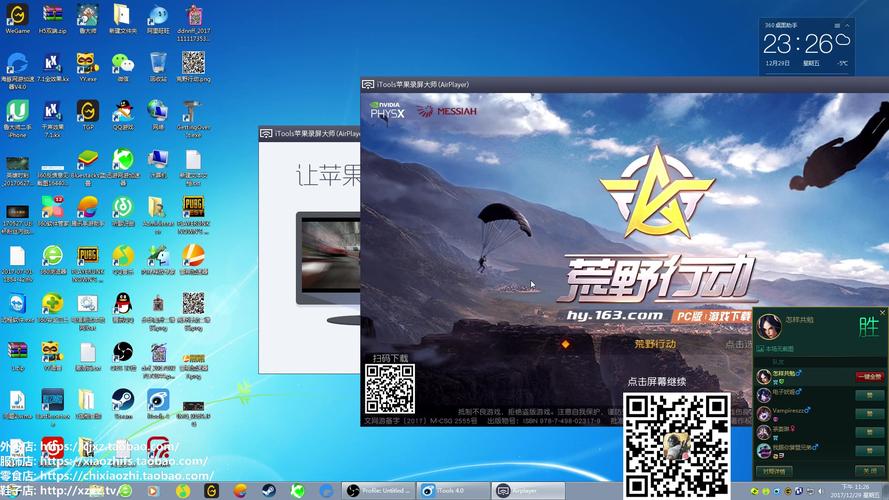Open the QR code png desktop file
889x500 pixels.
pyautogui.click(x=193, y=67)
